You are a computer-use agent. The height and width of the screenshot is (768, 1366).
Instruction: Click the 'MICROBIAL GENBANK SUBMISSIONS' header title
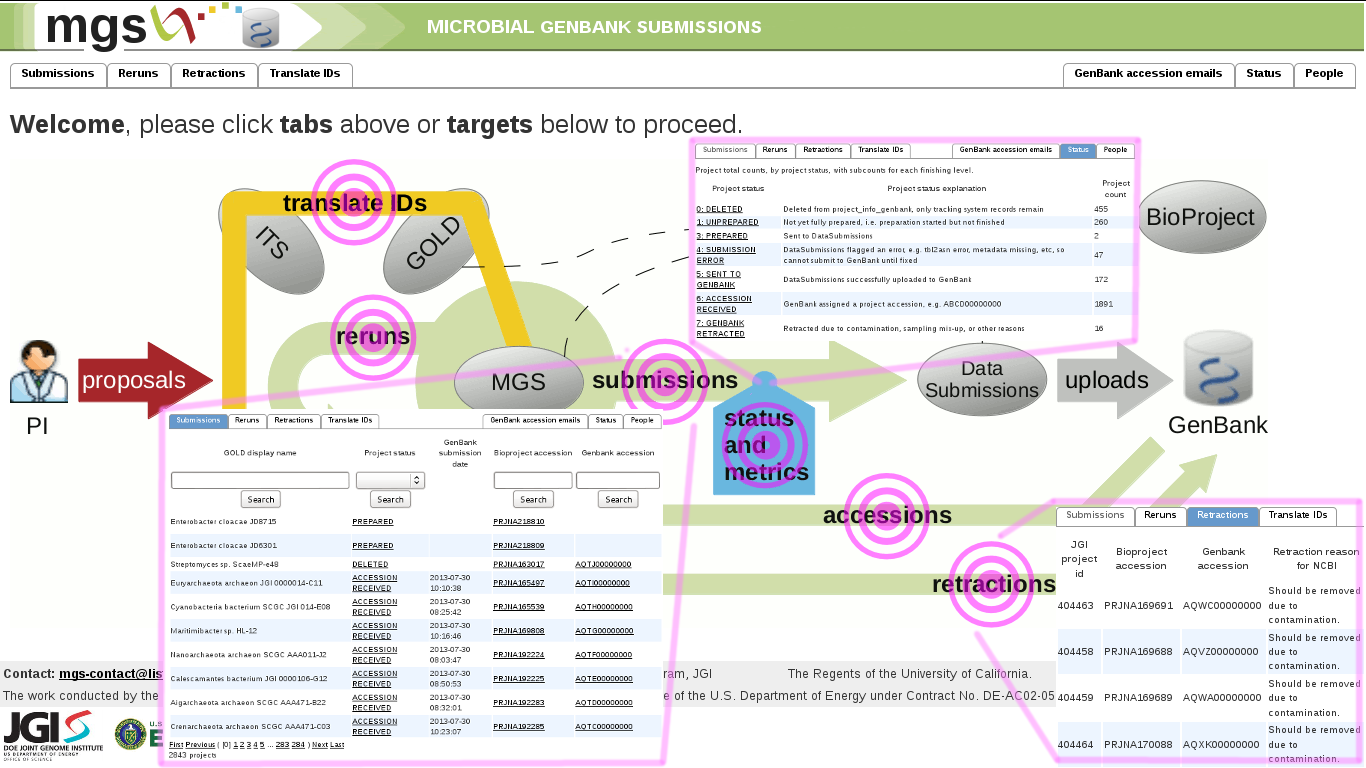594,27
